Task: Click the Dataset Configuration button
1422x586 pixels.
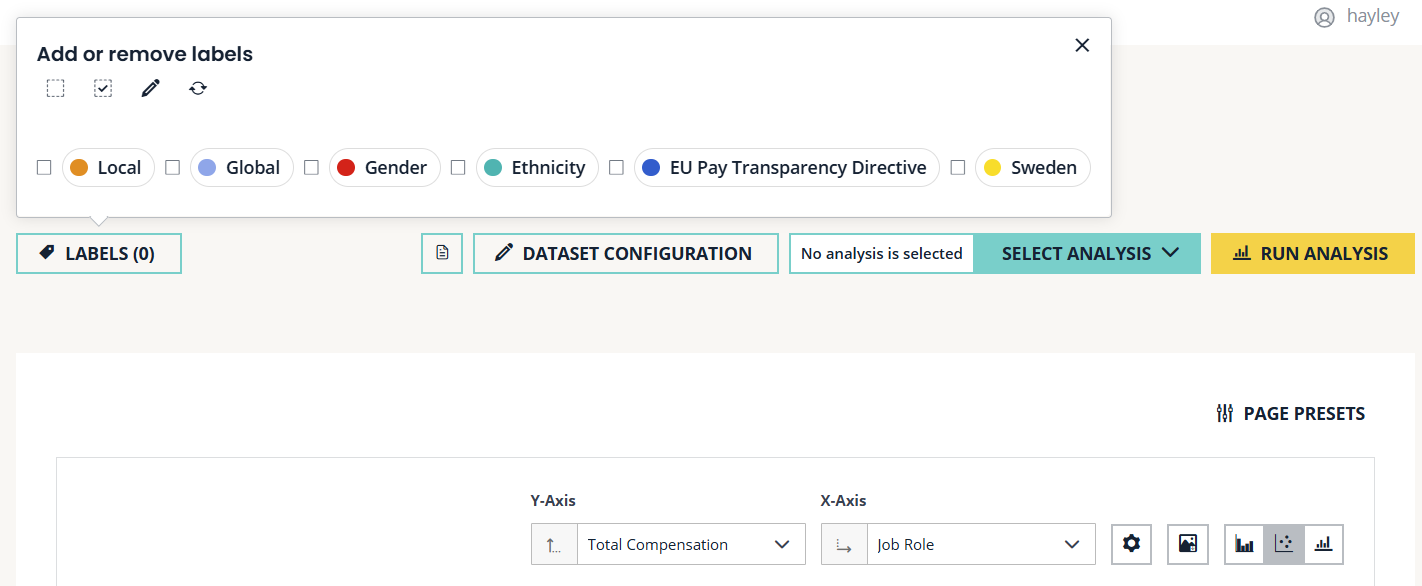Action: 625,254
